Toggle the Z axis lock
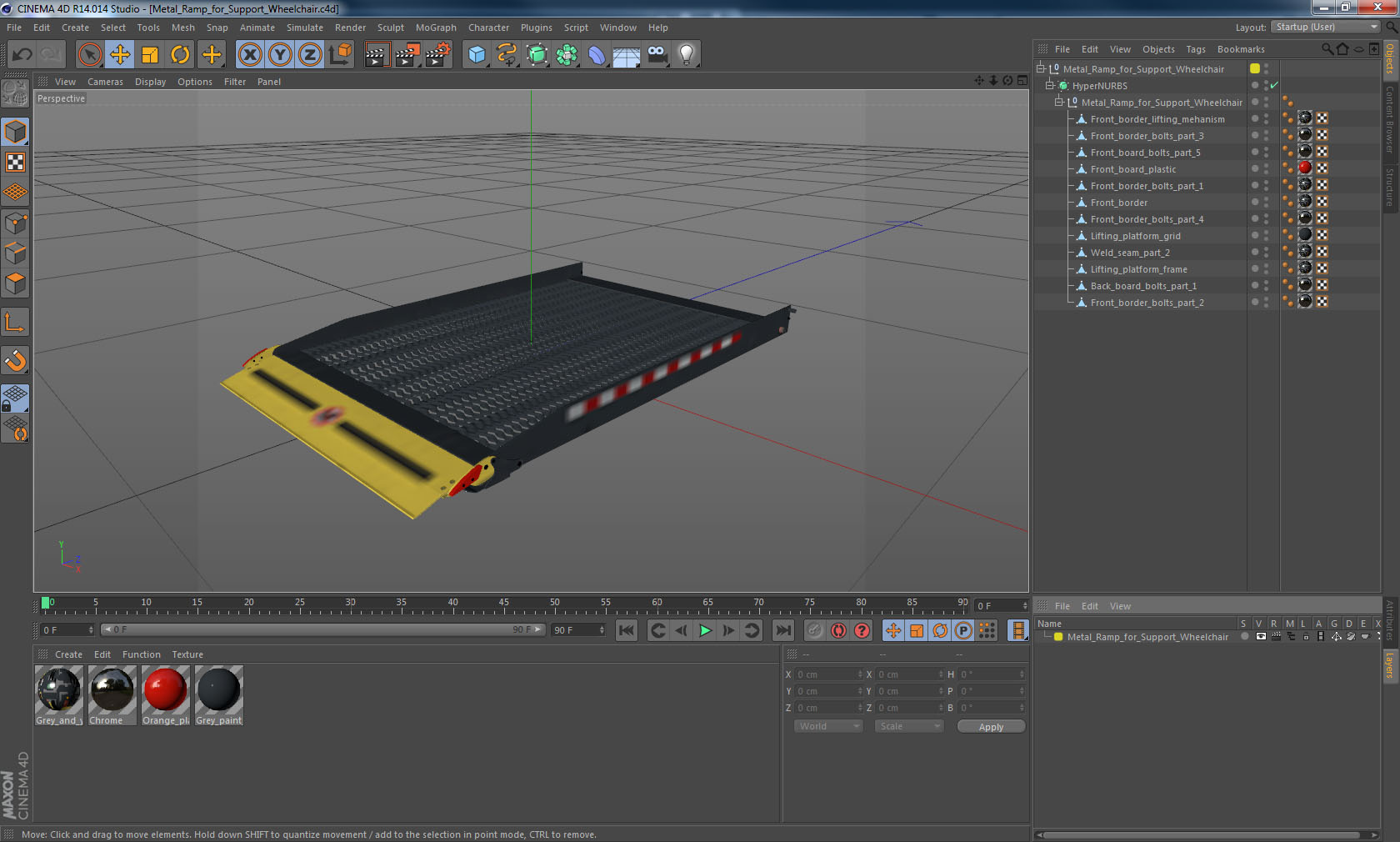This screenshot has width=1400, height=842. (x=310, y=55)
